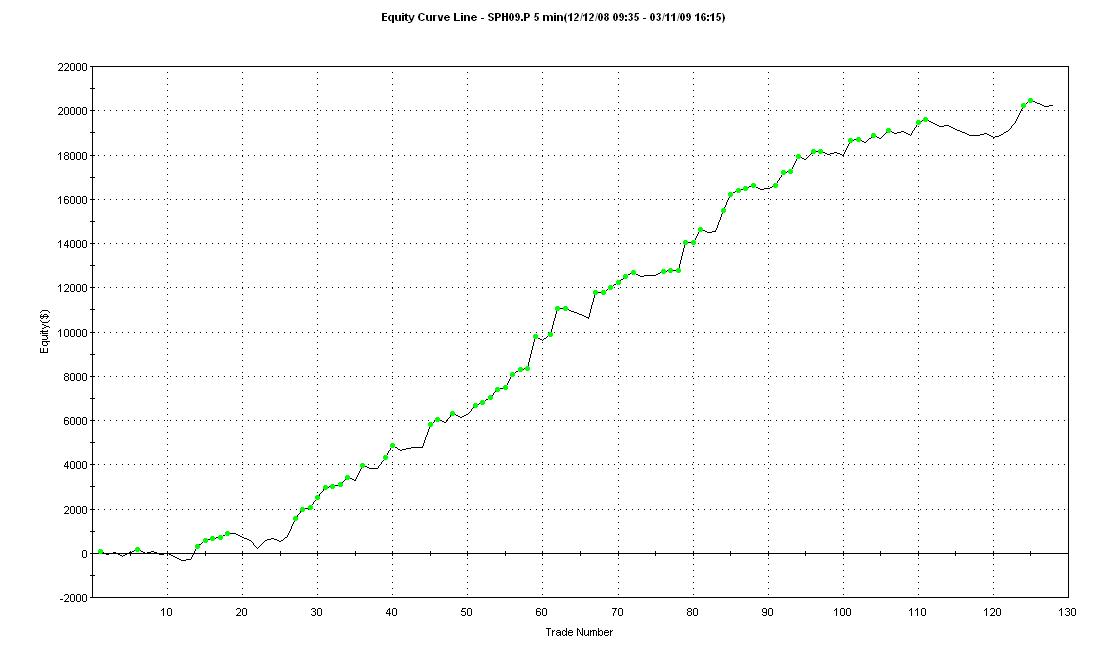Click the y-axis value 2000

(x=76, y=509)
